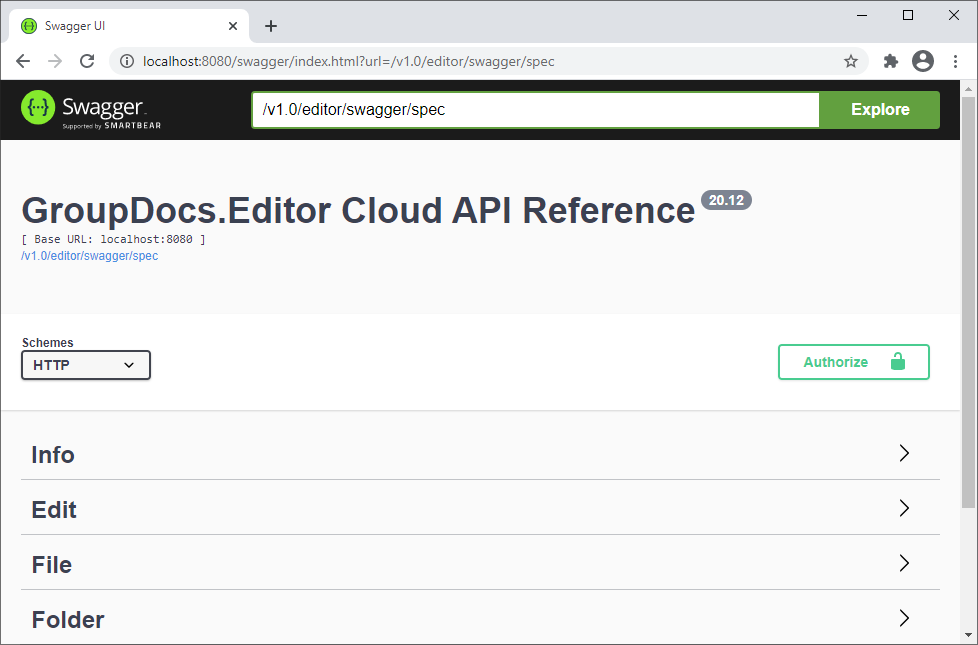Click the Swagger UI tab favicon
Viewport: 978px width, 645px height.
29,26
